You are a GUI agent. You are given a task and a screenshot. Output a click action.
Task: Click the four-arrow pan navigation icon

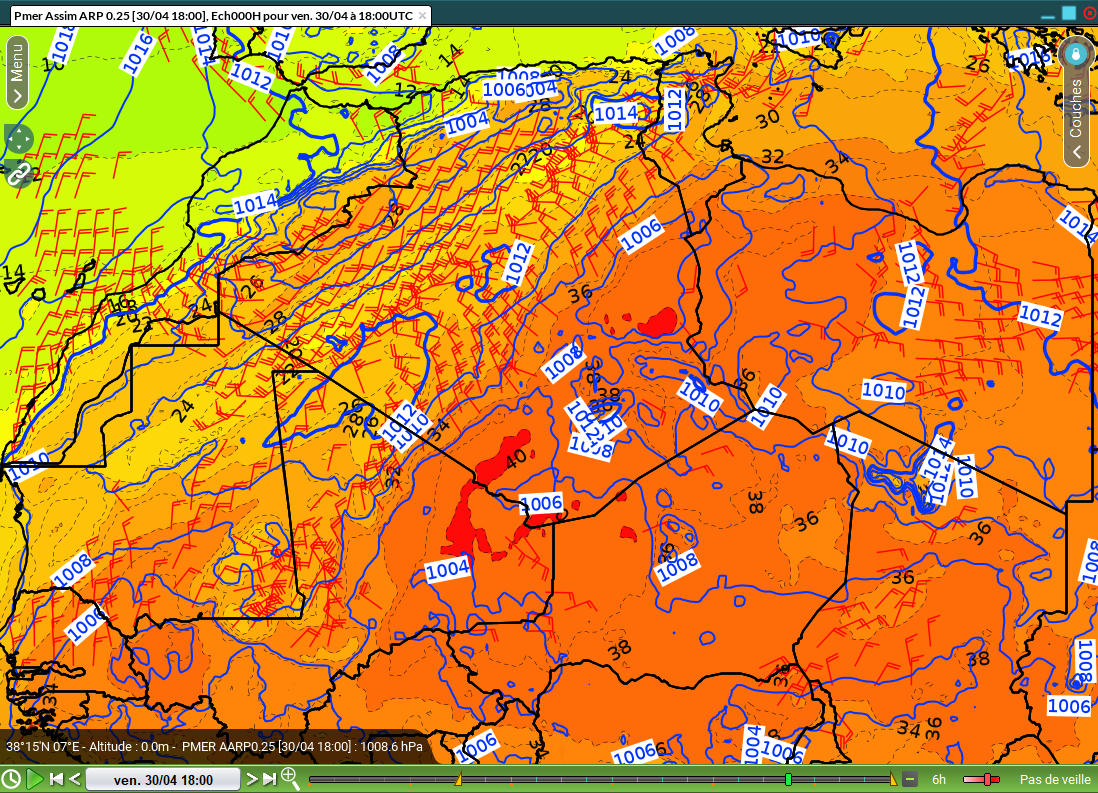[x=18, y=139]
